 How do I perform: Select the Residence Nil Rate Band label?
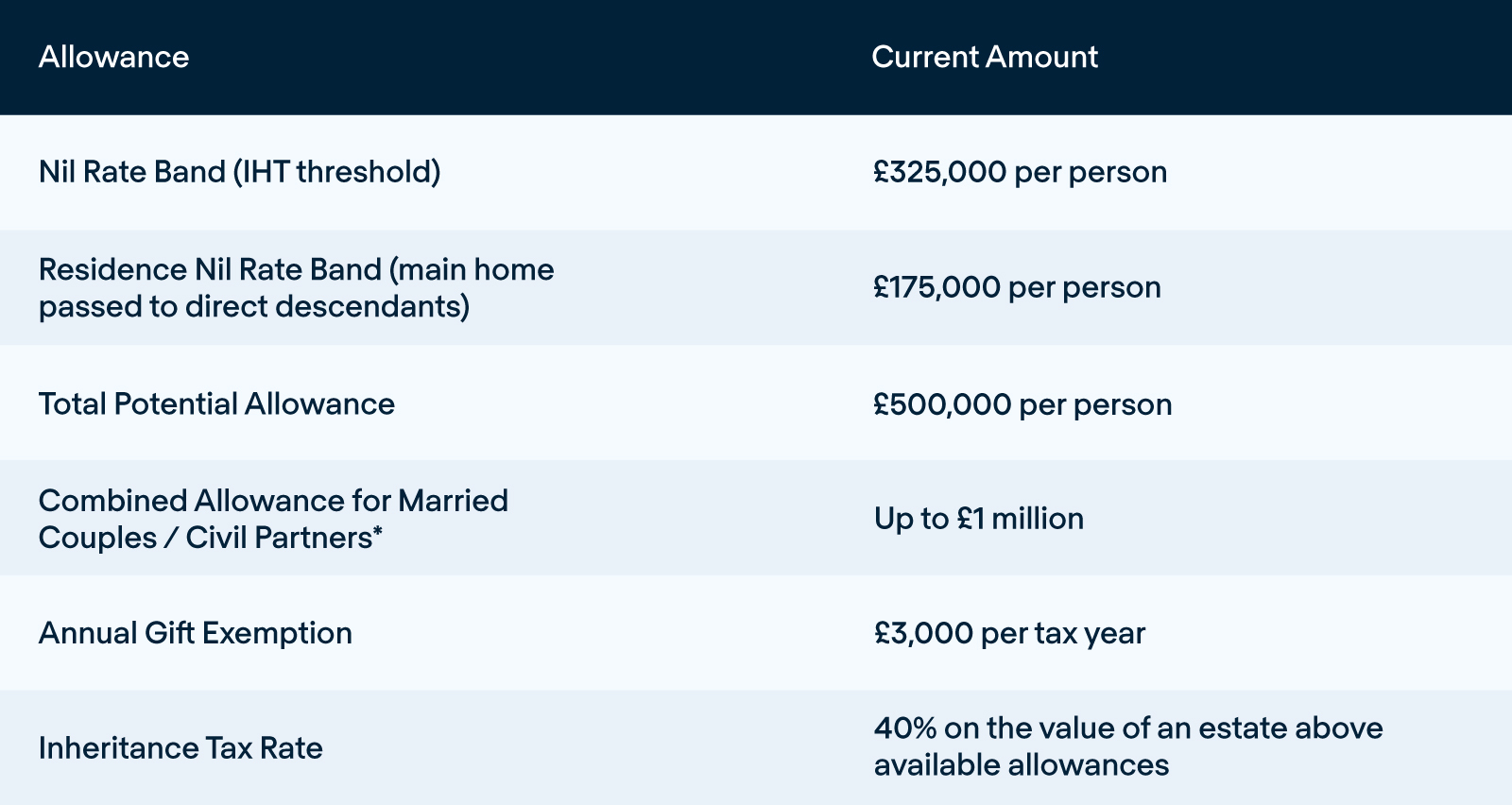coord(296,287)
